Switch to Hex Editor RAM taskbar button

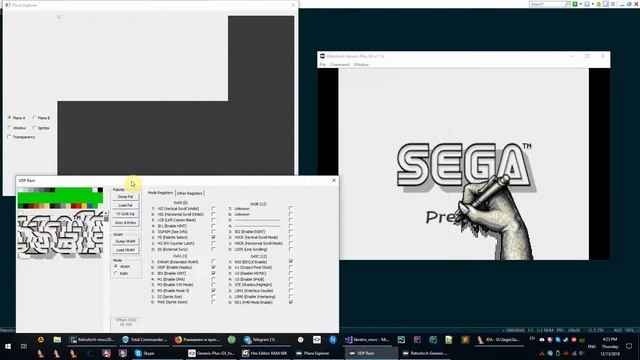(264, 353)
